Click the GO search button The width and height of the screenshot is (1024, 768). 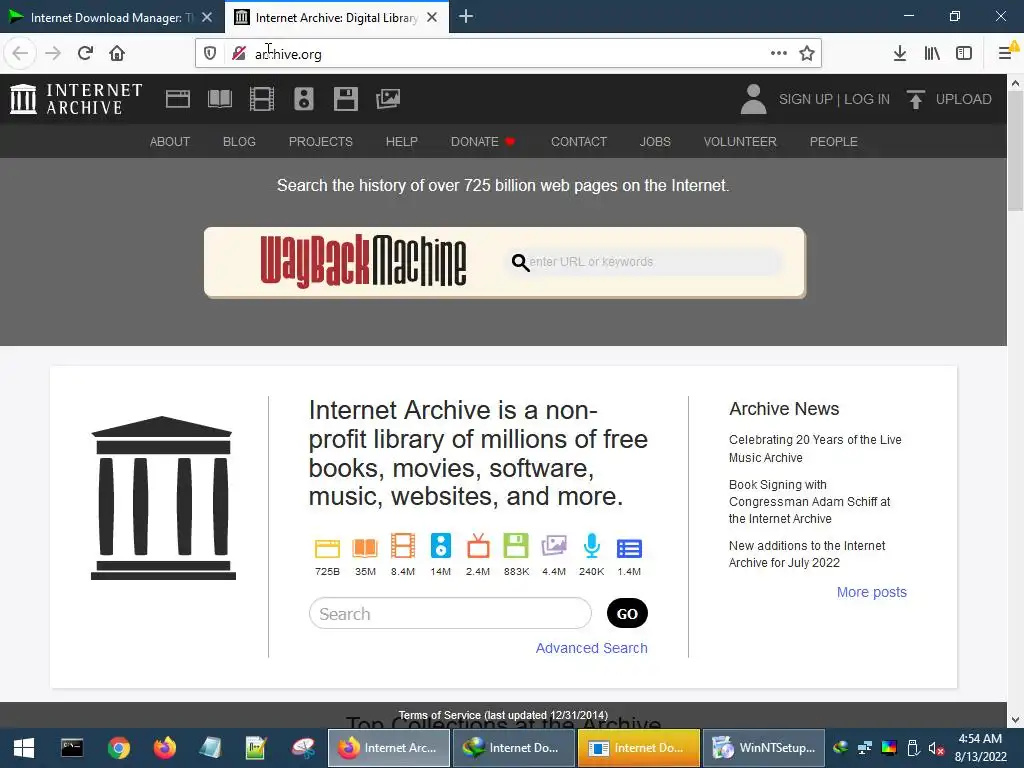[x=627, y=613]
